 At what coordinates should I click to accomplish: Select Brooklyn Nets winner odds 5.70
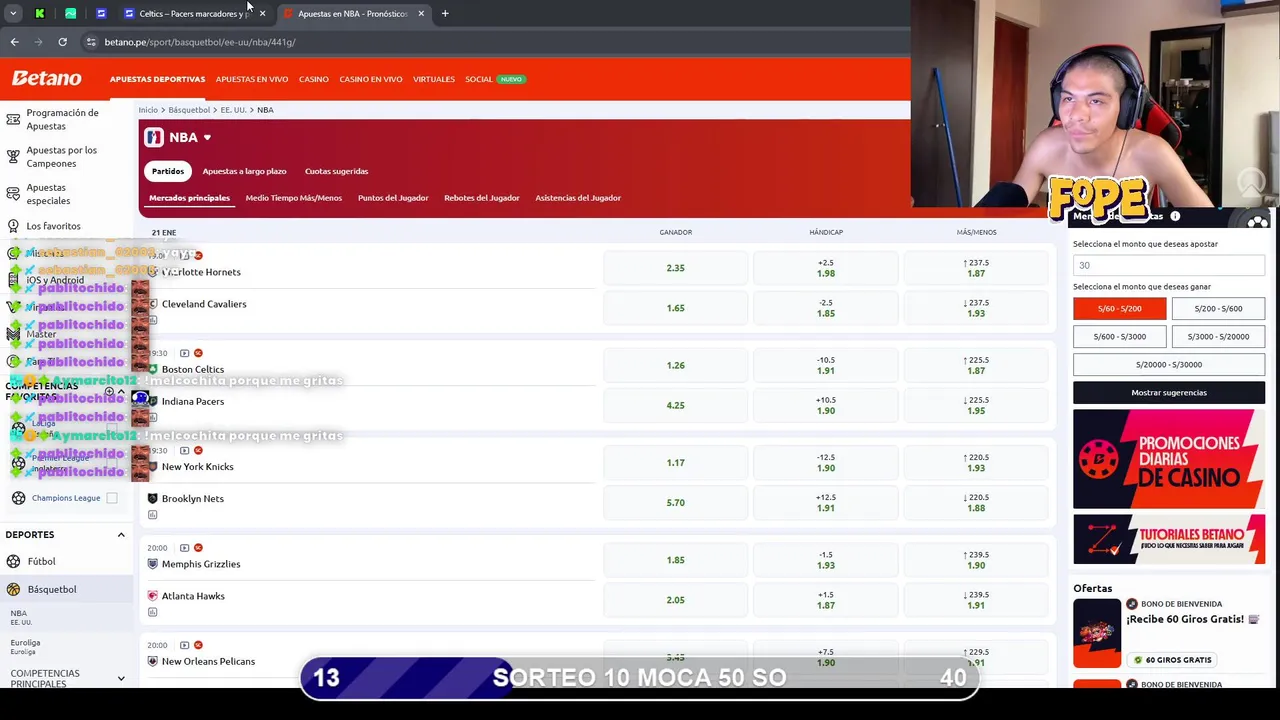(x=675, y=502)
